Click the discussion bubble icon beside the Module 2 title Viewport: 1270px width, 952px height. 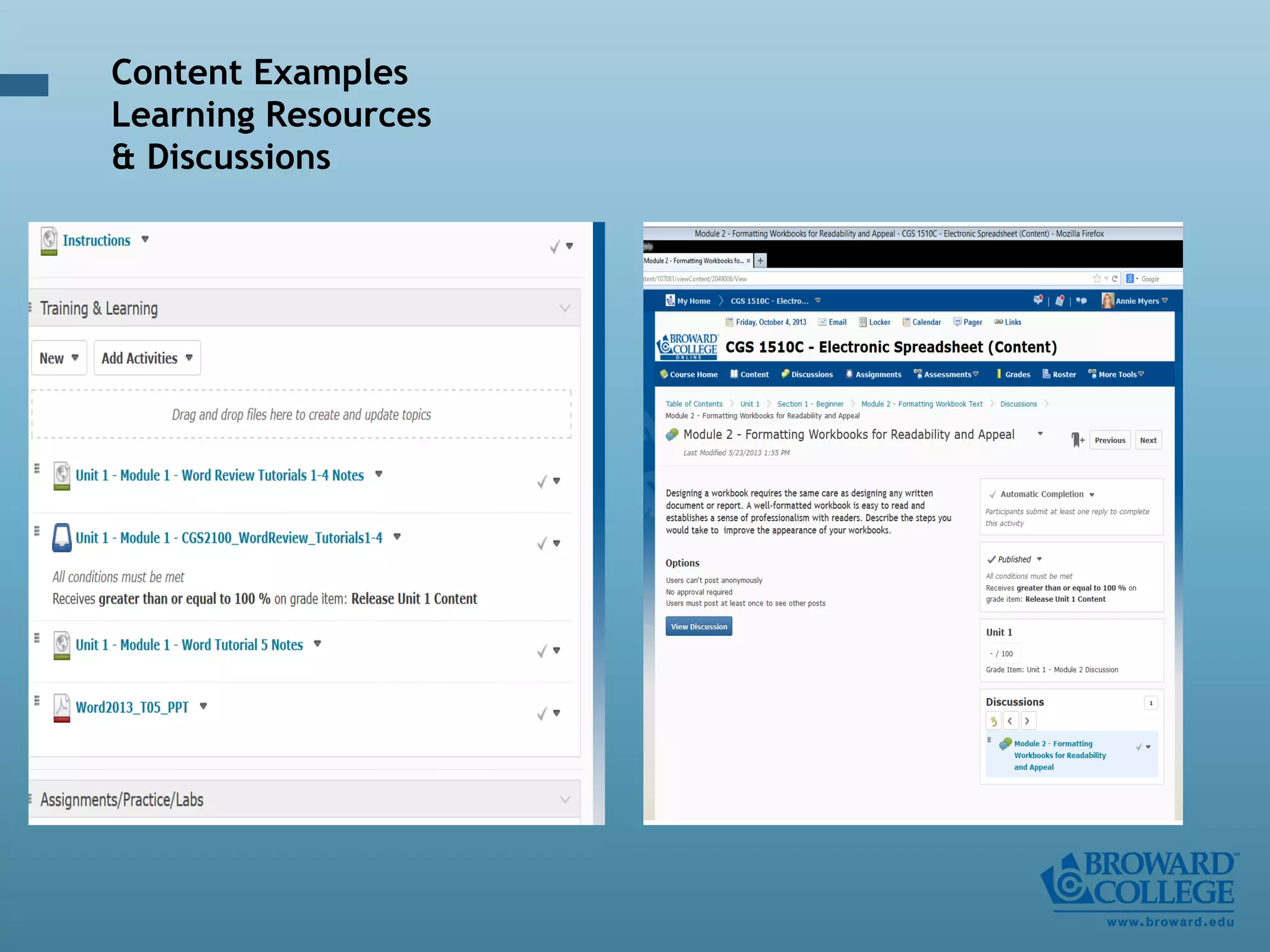pyautogui.click(x=672, y=435)
